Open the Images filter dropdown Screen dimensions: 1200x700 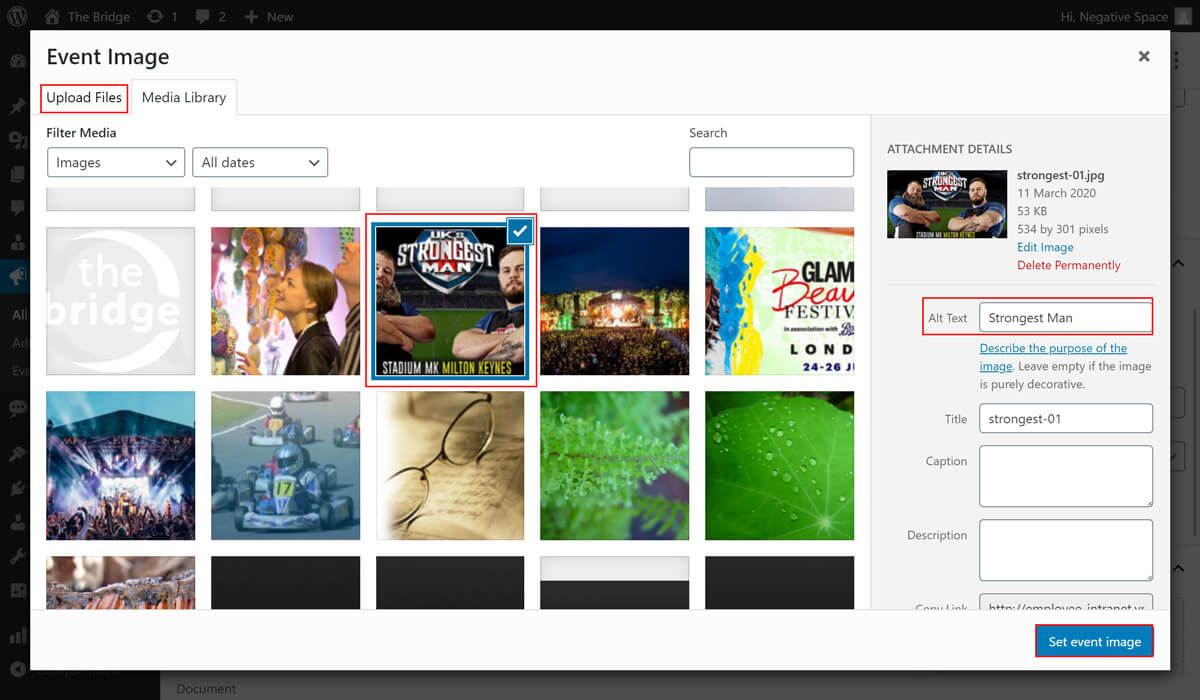point(116,162)
